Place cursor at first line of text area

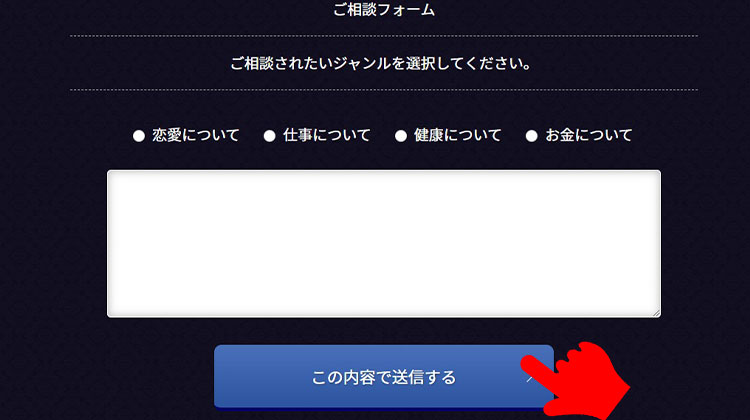point(384,182)
